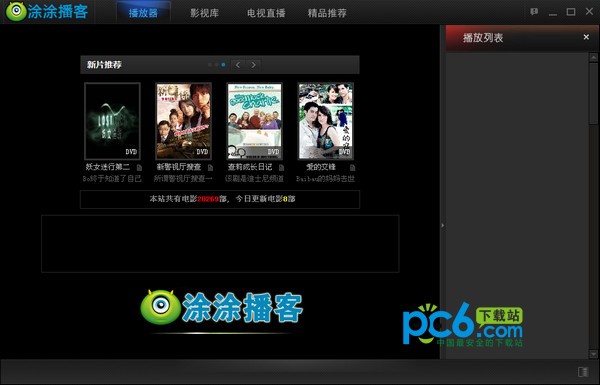Switch to the 影视库 tab
This screenshot has height=385, width=600.
(205, 13)
